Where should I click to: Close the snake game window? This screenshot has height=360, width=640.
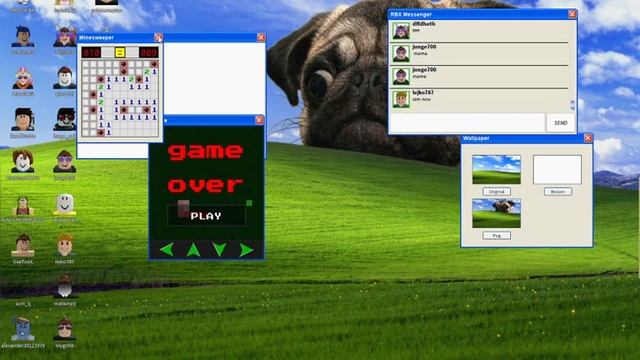(259, 120)
